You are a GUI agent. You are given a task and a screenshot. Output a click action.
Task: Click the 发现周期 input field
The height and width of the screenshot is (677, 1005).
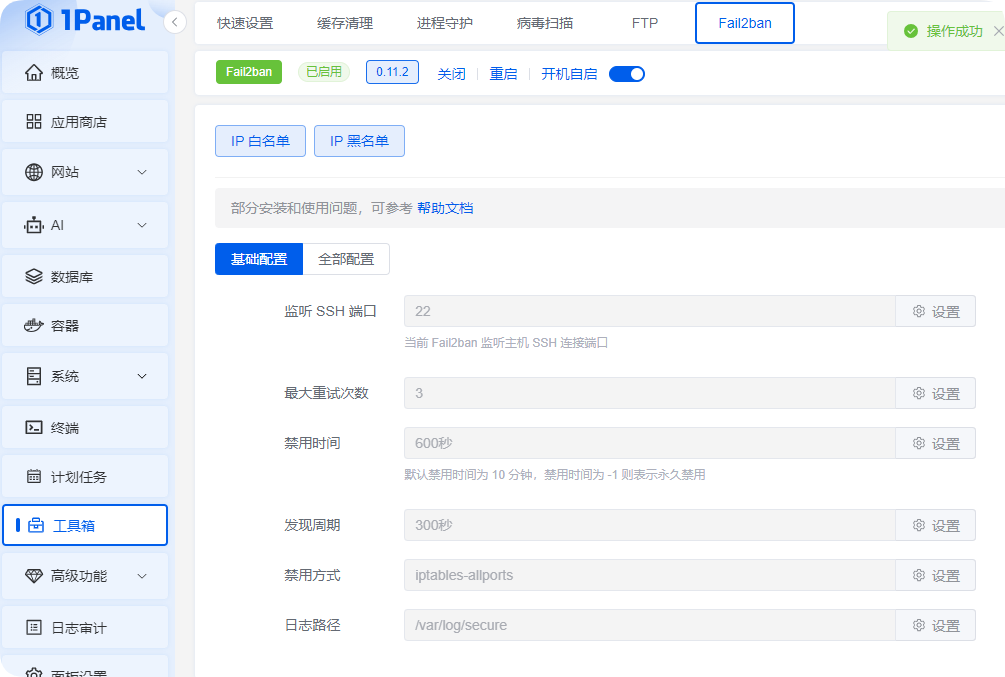(649, 525)
